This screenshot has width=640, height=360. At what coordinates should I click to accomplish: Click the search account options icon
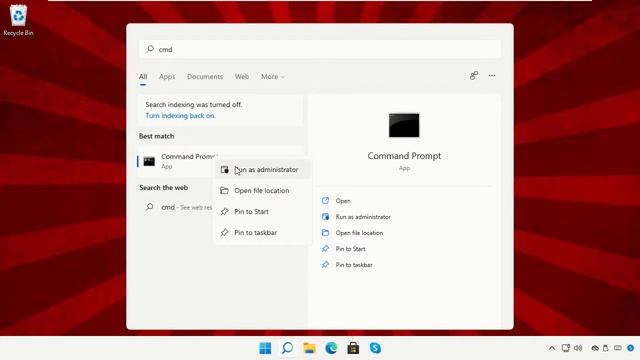pos(473,76)
